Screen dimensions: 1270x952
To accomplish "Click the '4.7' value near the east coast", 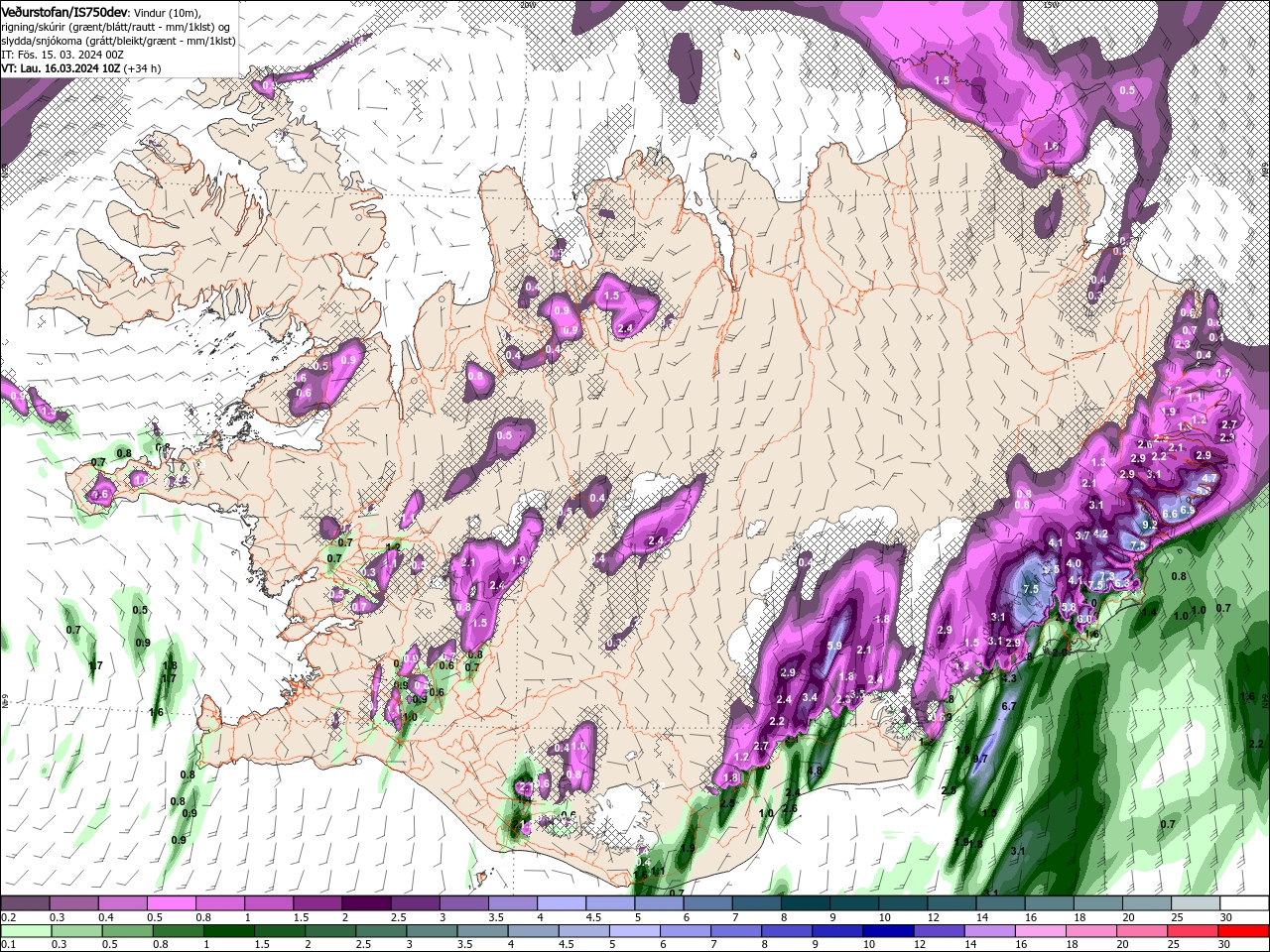I will point(1209,478).
